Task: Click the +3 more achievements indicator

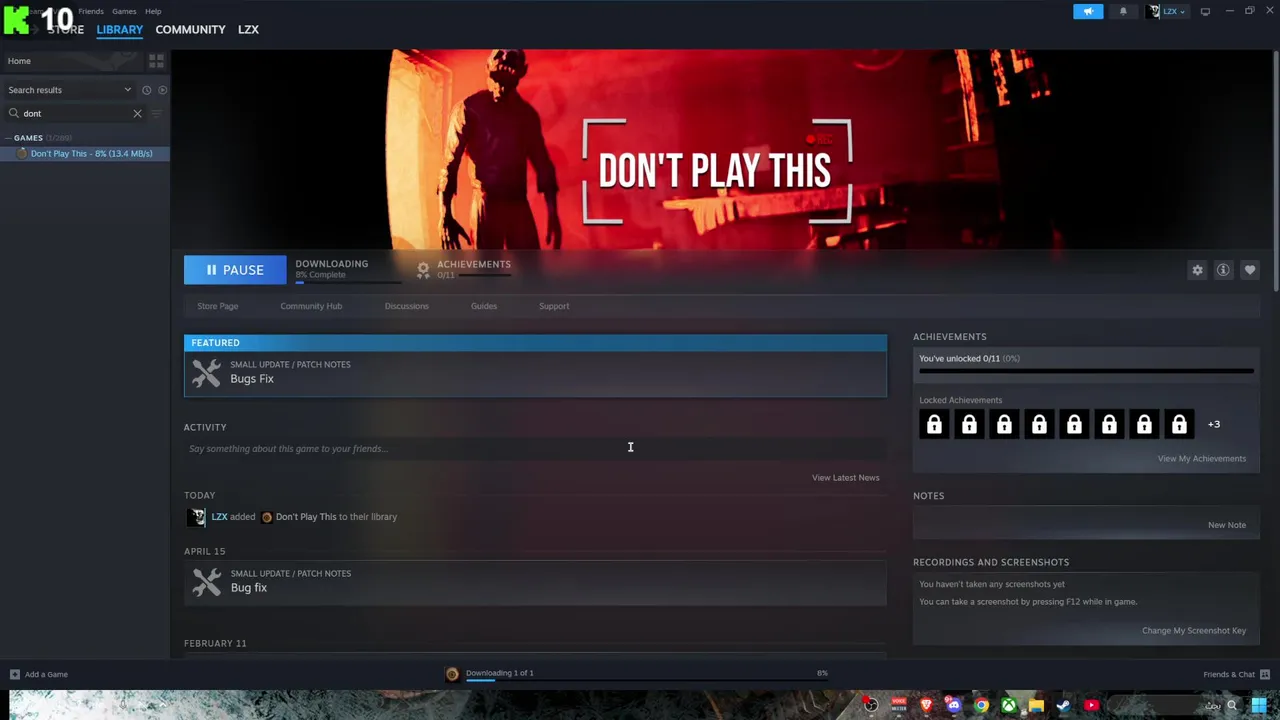Action: click(x=1214, y=424)
